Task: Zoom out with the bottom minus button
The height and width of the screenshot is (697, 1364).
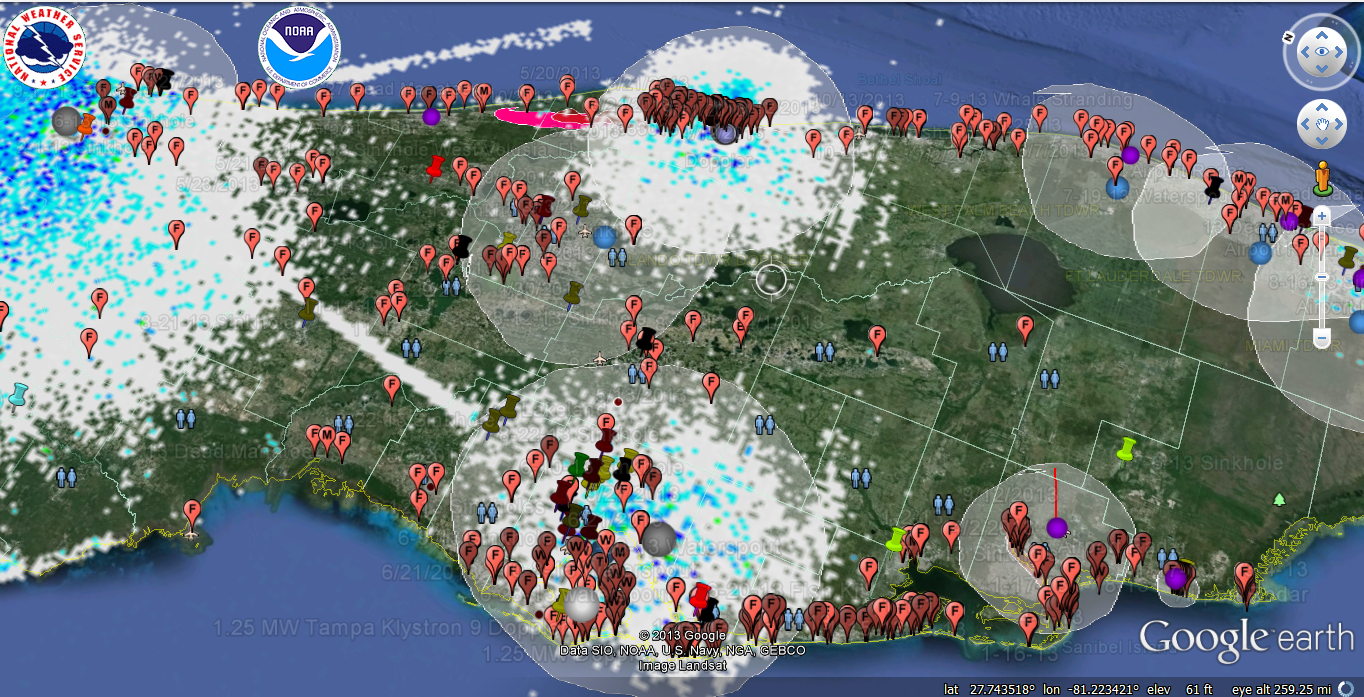Action: coord(1321,340)
